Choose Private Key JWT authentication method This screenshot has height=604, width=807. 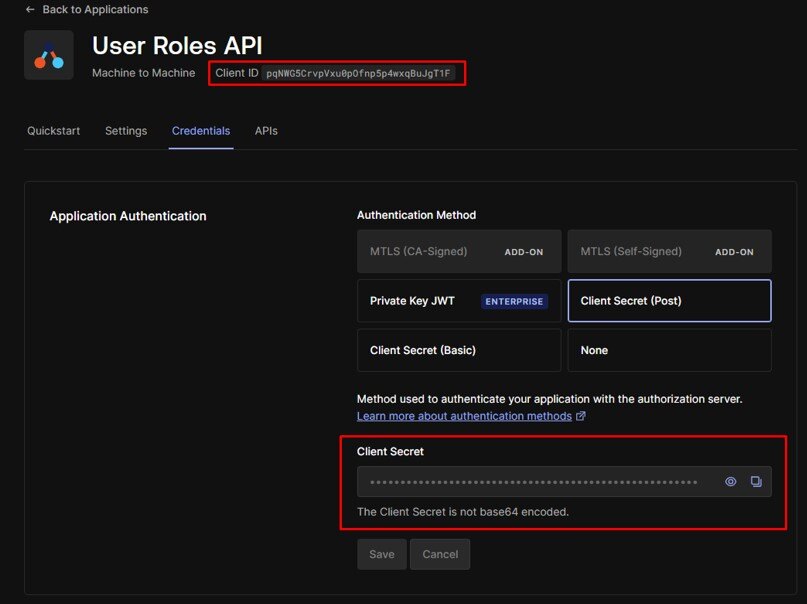click(x=459, y=301)
